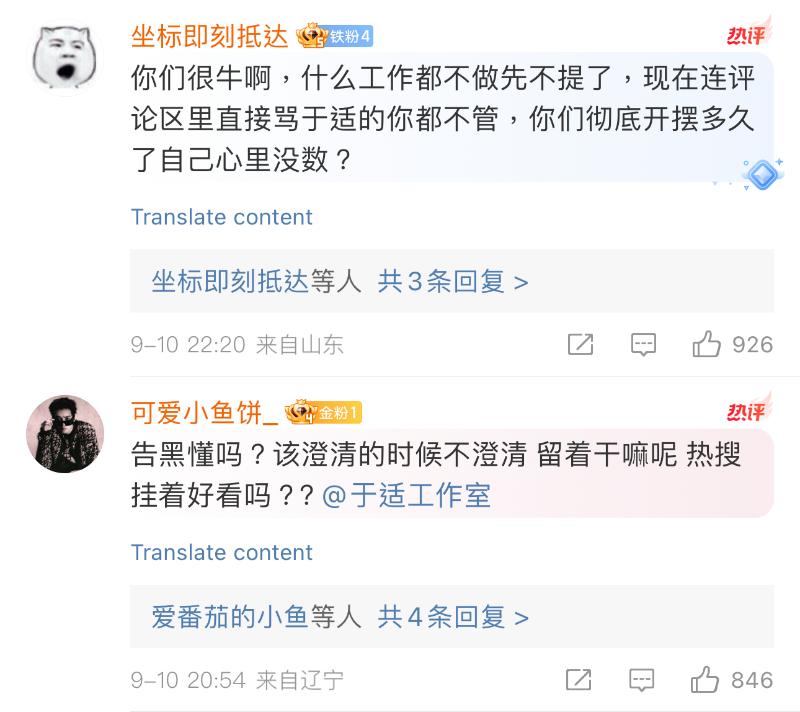The width and height of the screenshot is (800, 712).
Task: Expand 共4条回复 replies thread
Action: click(x=453, y=617)
